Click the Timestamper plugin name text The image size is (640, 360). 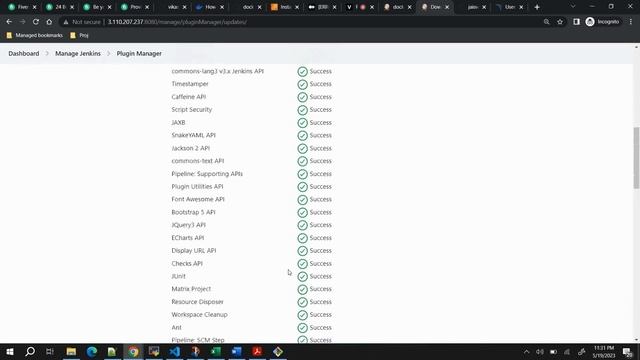[190, 84]
